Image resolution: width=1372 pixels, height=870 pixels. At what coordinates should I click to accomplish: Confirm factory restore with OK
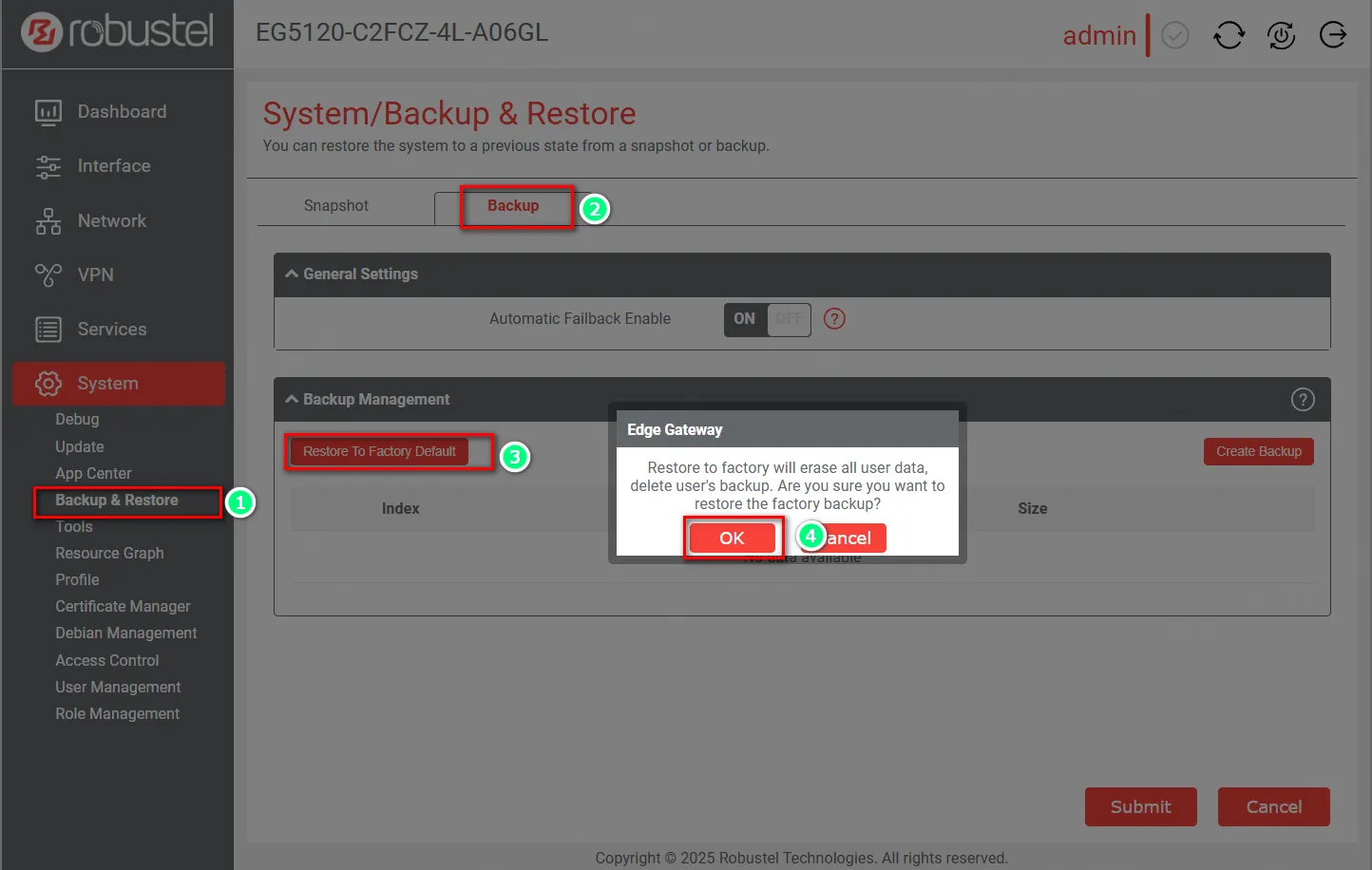tap(732, 539)
